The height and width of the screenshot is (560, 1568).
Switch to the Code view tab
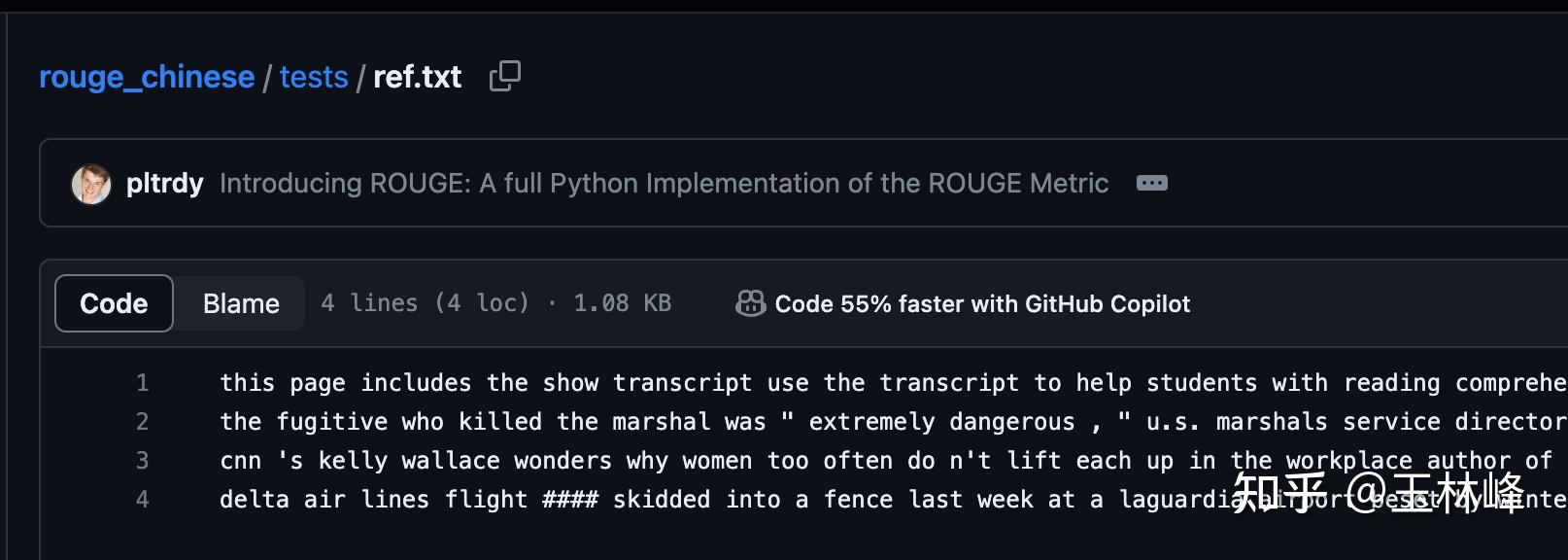[x=114, y=304]
